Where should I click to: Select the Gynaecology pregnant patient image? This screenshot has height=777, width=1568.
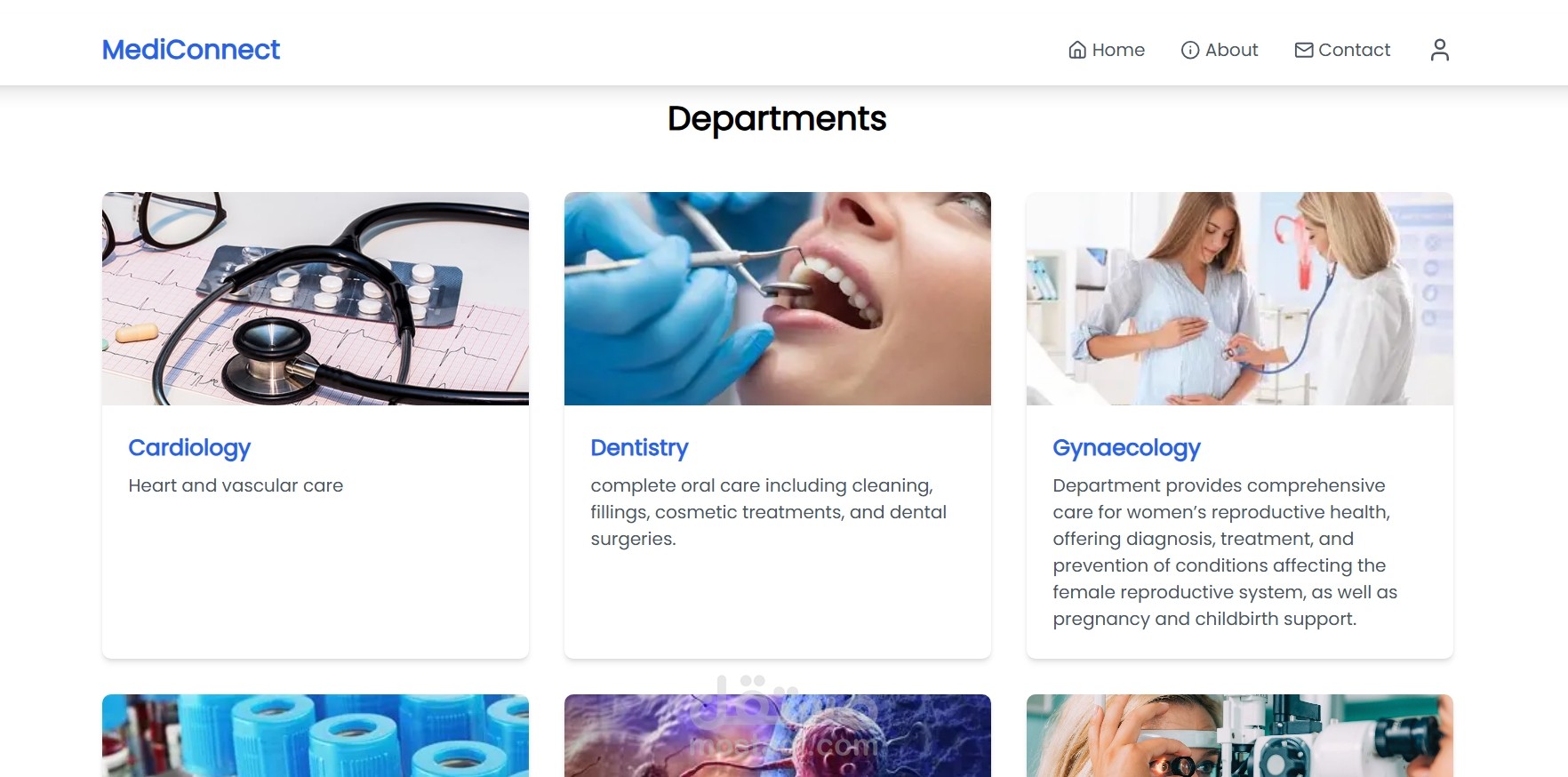[1240, 299]
